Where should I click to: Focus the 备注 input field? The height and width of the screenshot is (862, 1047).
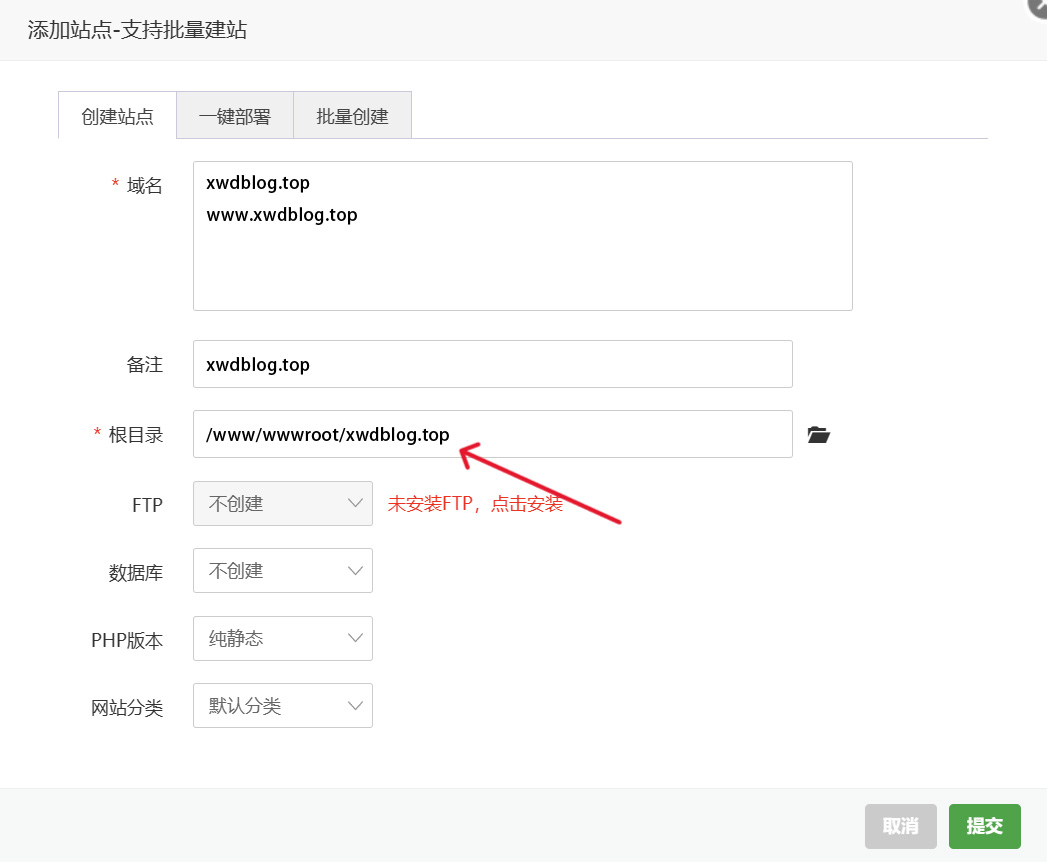pyautogui.click(x=492, y=364)
